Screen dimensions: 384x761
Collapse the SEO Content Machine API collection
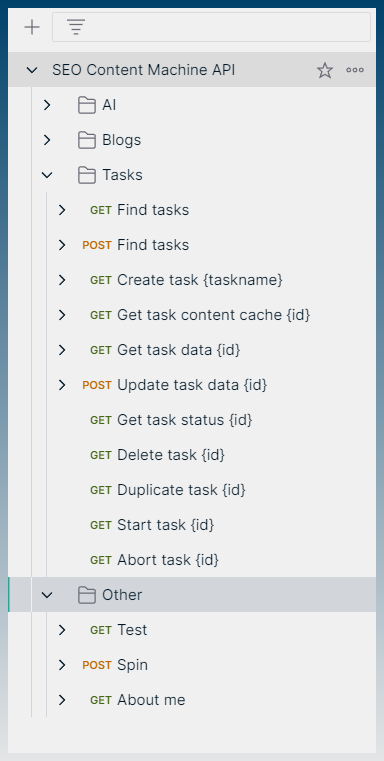coord(32,70)
